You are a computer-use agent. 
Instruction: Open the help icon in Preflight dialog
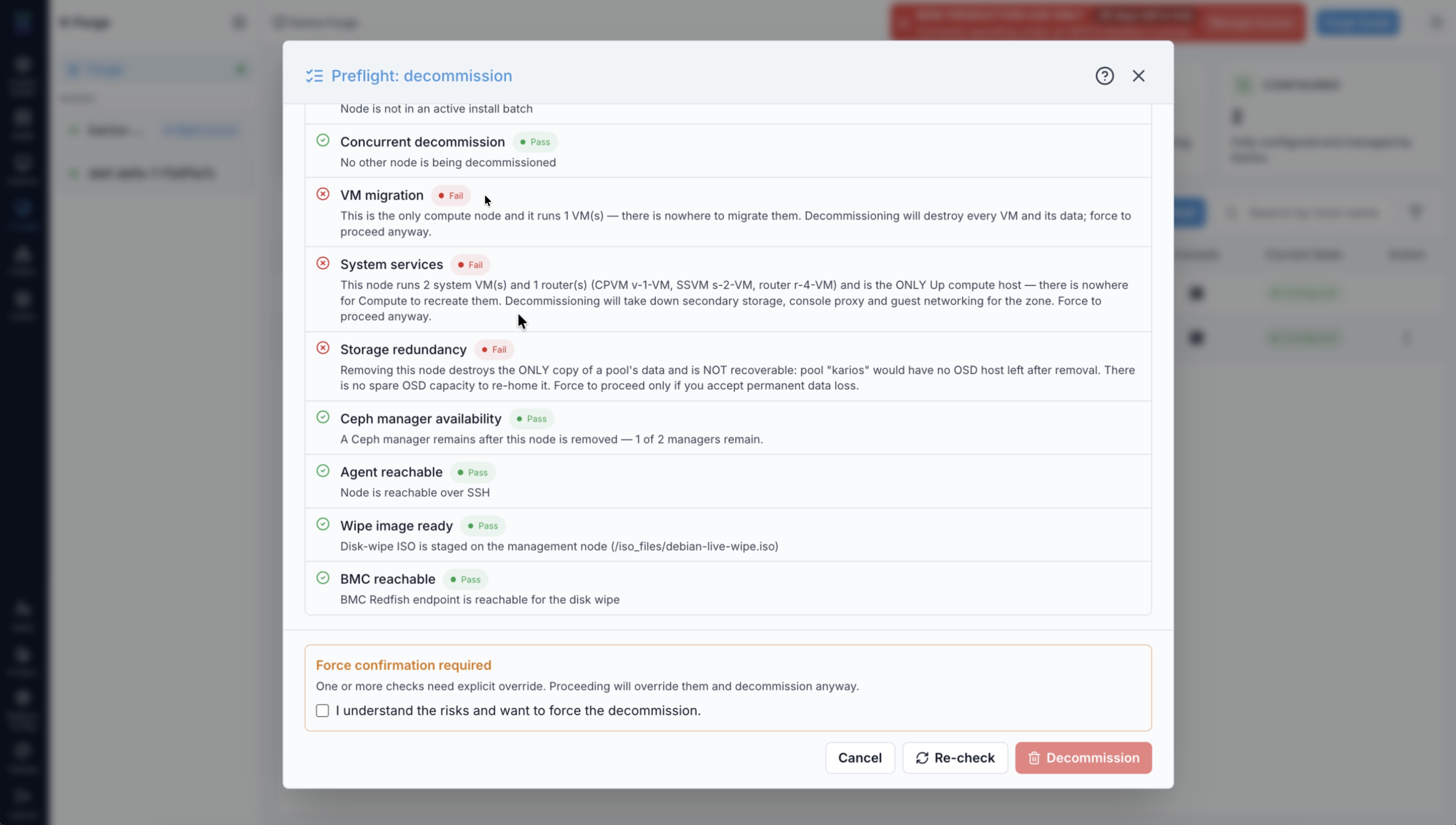(1104, 76)
